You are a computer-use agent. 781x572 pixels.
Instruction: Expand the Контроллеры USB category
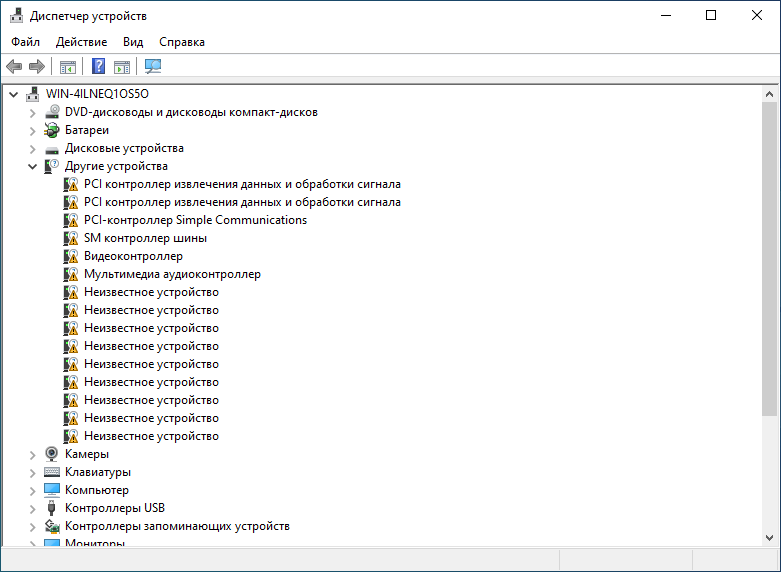(x=32, y=509)
